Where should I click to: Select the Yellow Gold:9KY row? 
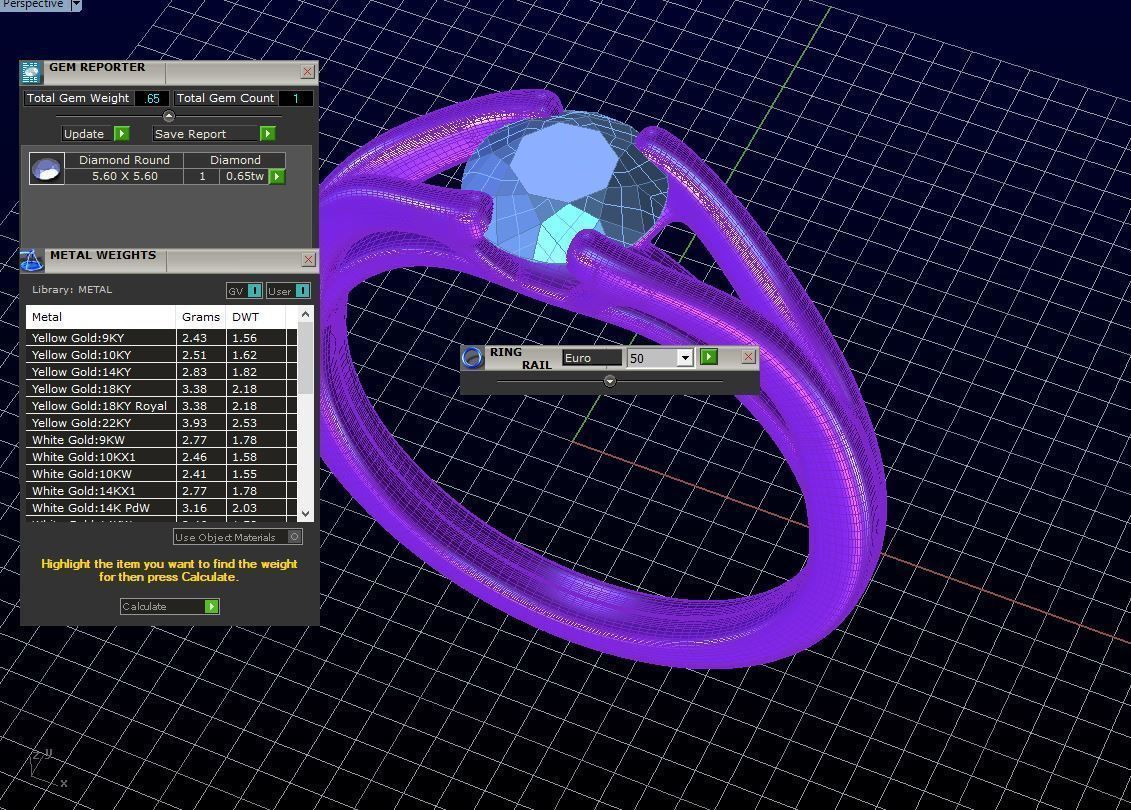pyautogui.click(x=161, y=338)
